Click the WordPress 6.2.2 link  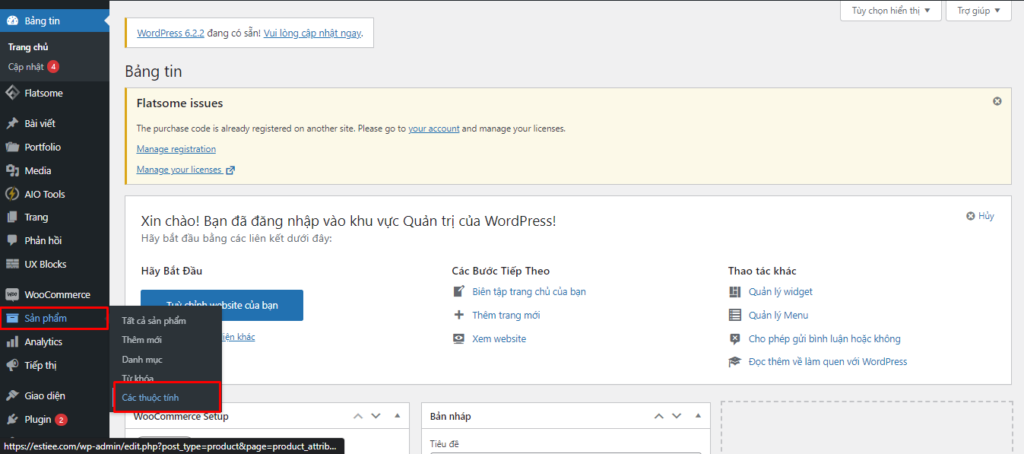point(170,33)
